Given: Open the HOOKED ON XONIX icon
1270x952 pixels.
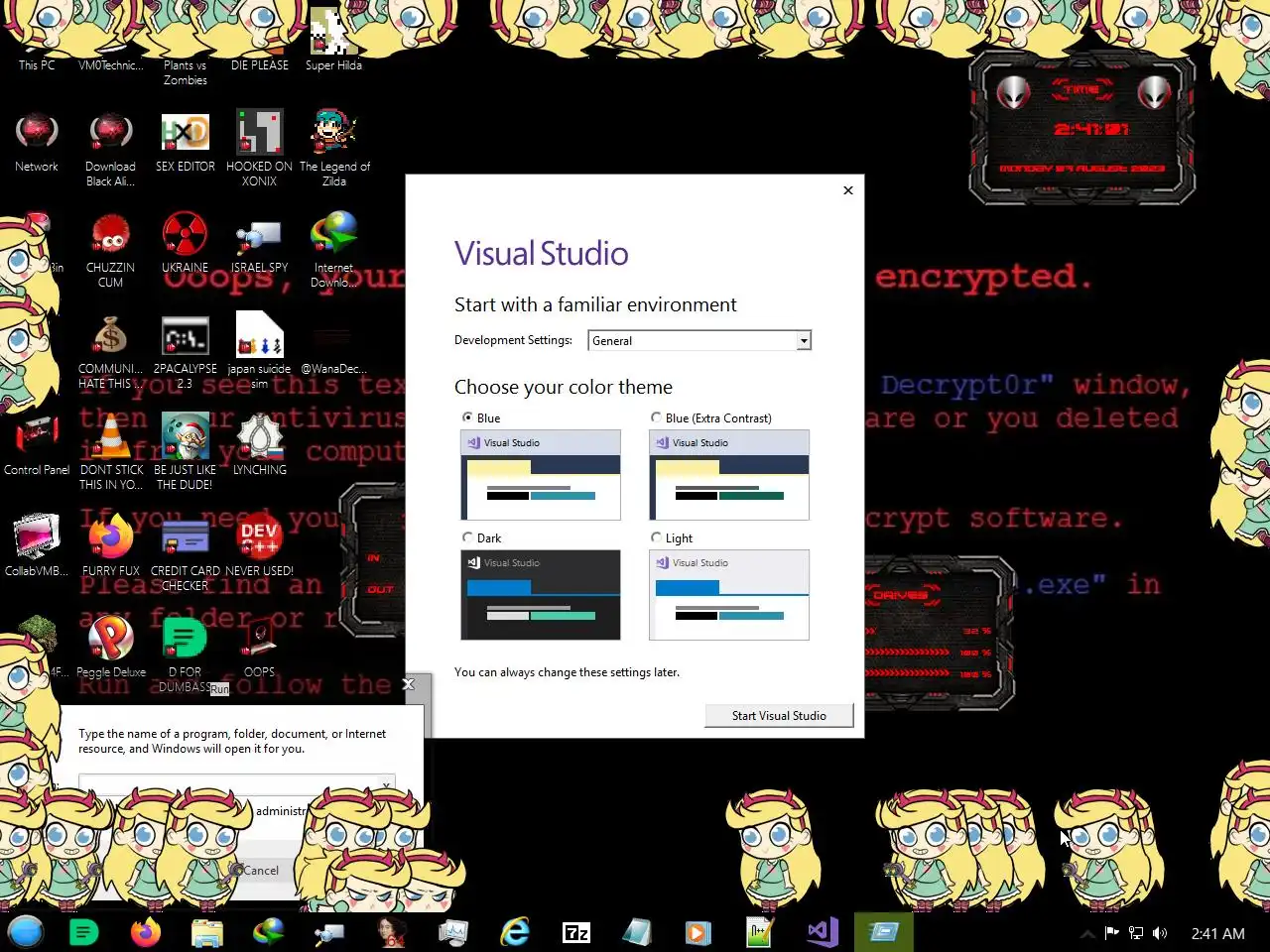Looking at the screenshot, I should [x=259, y=149].
